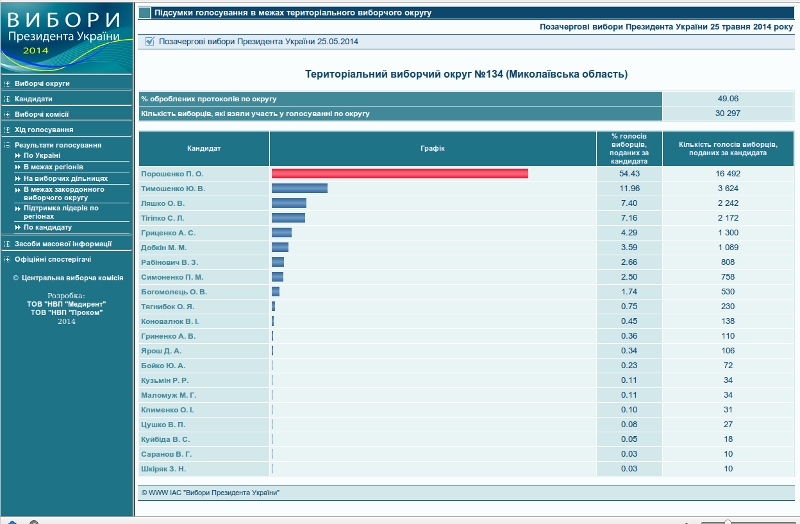Expand the Офіційні спостерігачі section
The height and width of the screenshot is (524, 800).
coord(7,259)
